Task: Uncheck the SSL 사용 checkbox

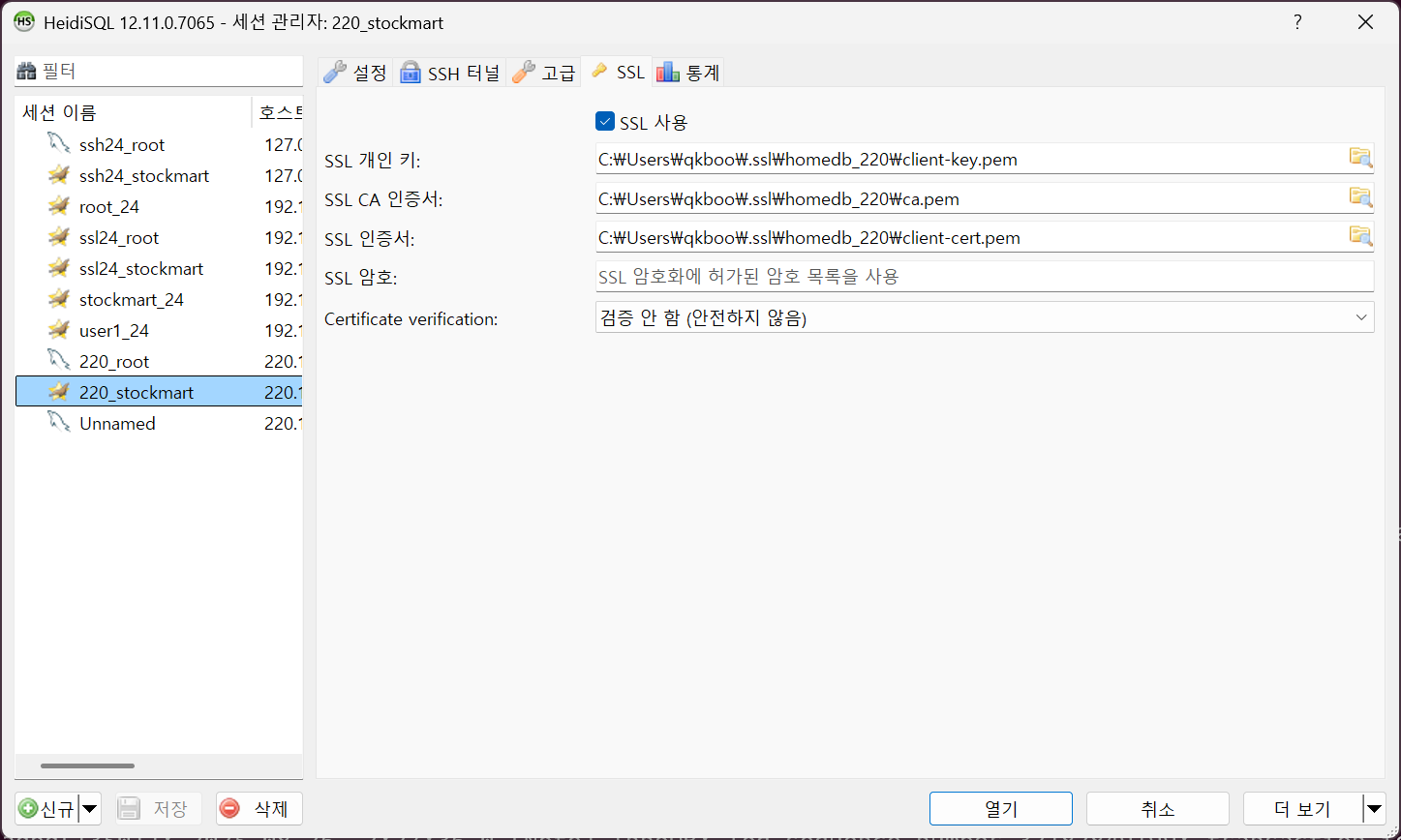Action: [x=605, y=122]
